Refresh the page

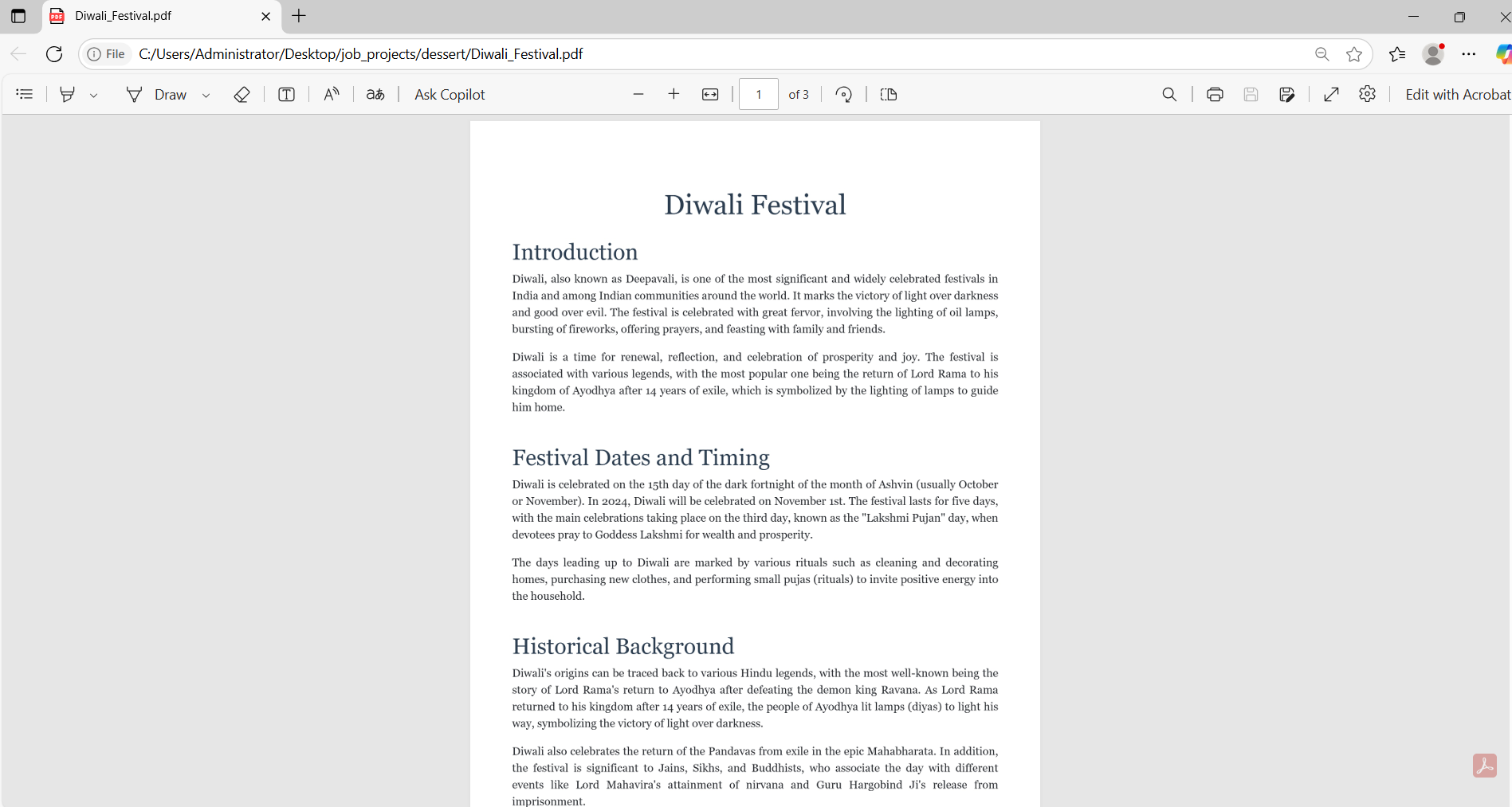point(54,53)
